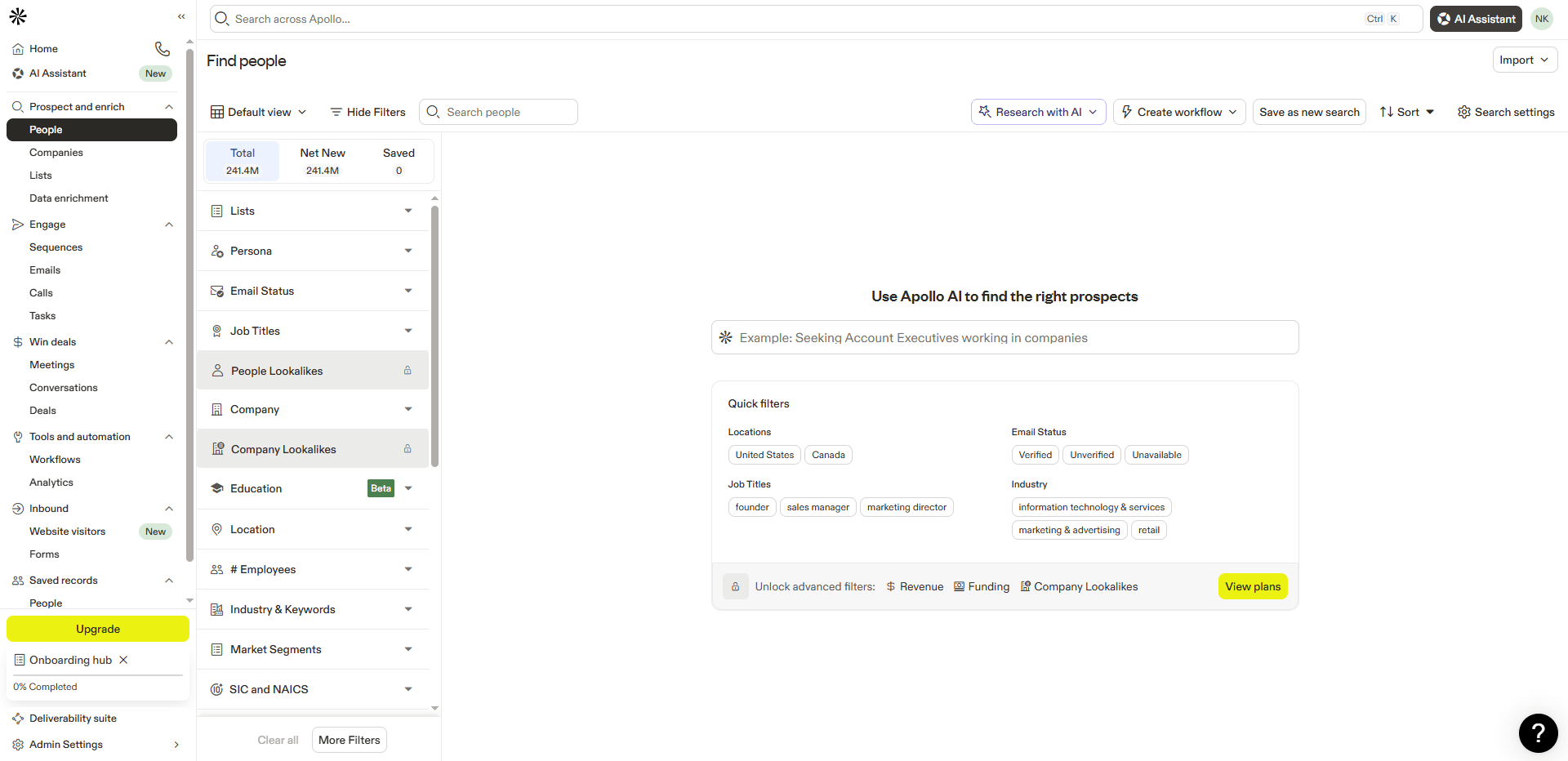Collapse the Engage section chevron
Image resolution: width=1568 pixels, height=761 pixels.
(x=169, y=225)
